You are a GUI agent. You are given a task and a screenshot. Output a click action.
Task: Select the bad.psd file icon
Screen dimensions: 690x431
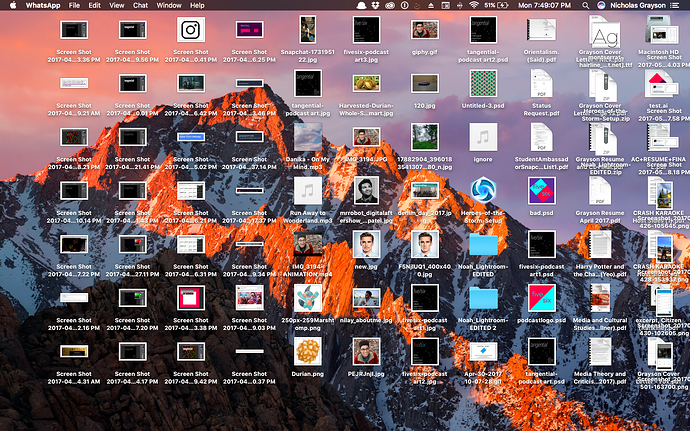542,189
